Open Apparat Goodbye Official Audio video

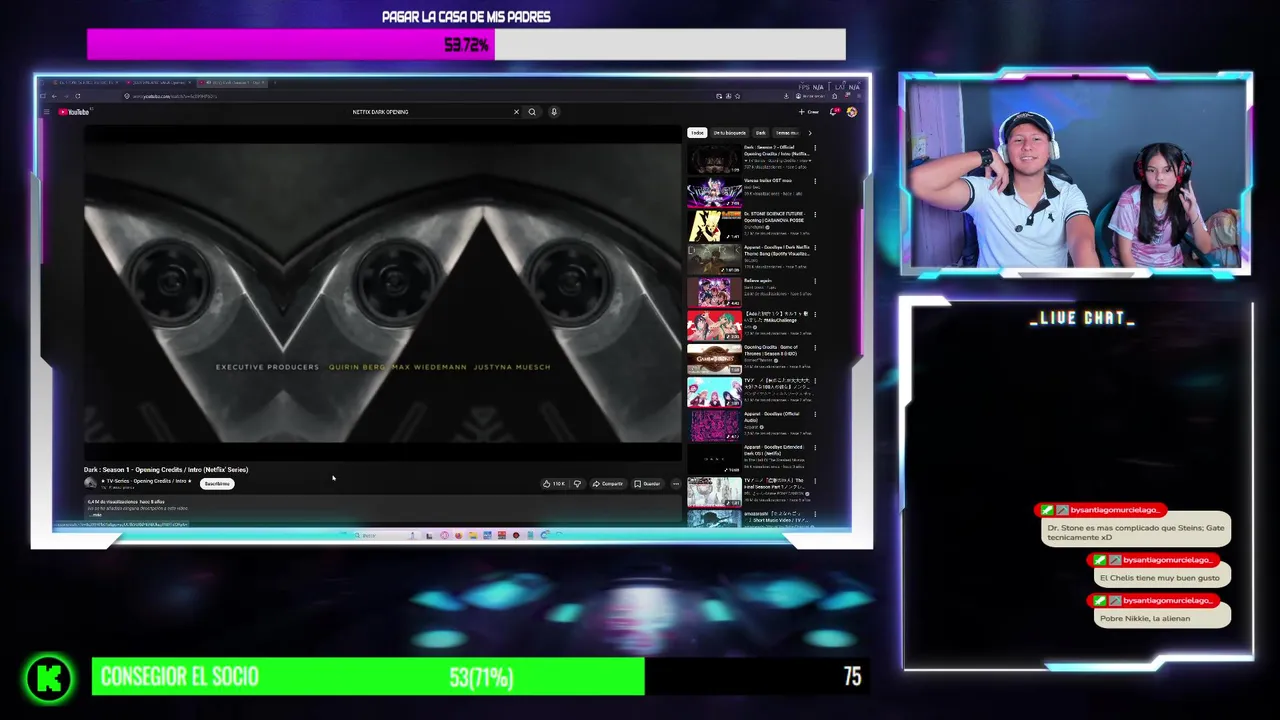coord(714,425)
